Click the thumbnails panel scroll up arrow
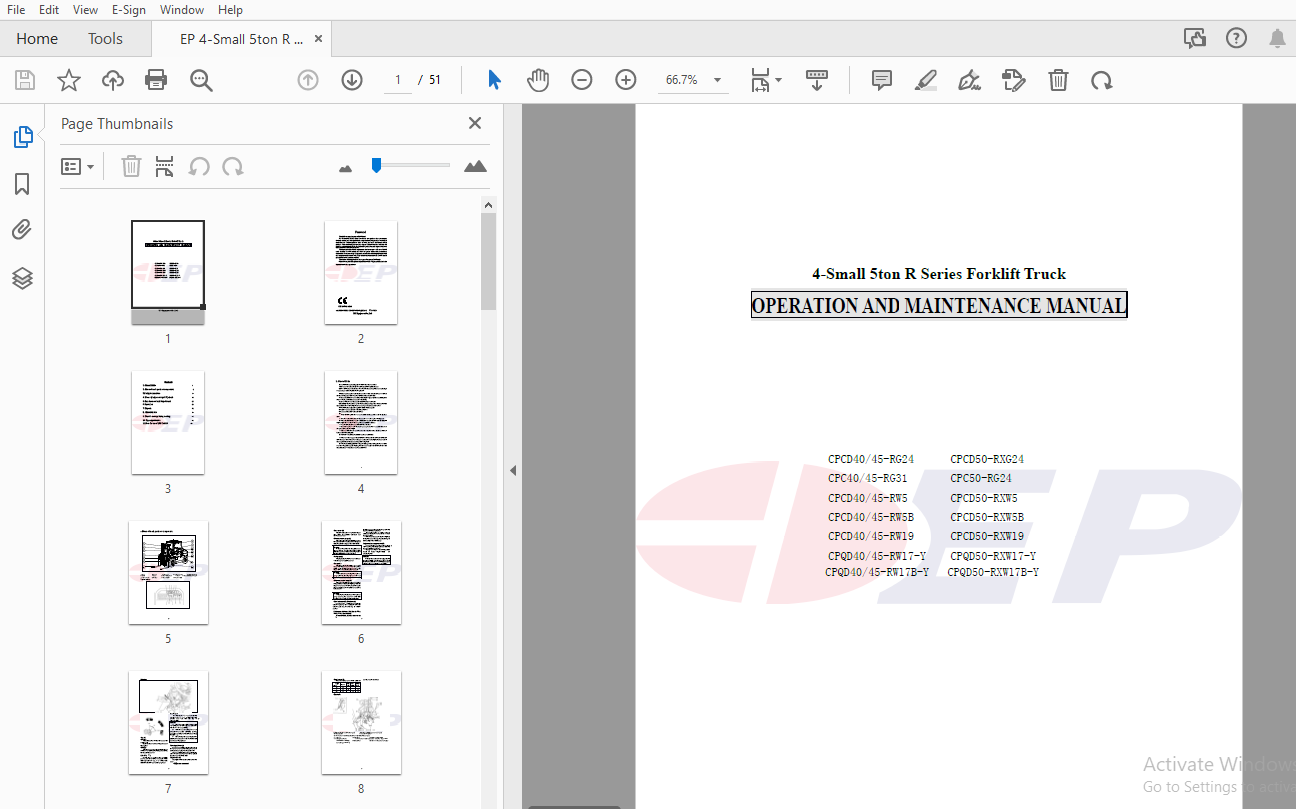The width and height of the screenshot is (1296, 809). pyautogui.click(x=488, y=205)
